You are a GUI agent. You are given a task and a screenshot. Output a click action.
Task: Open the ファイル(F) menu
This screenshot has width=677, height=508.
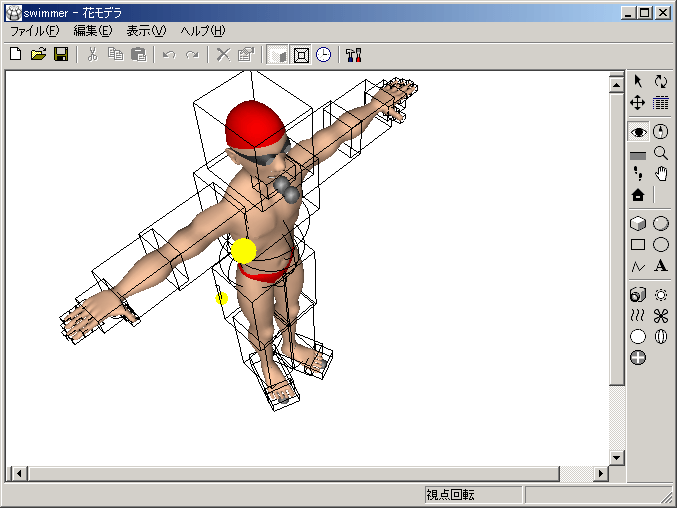tap(35, 31)
